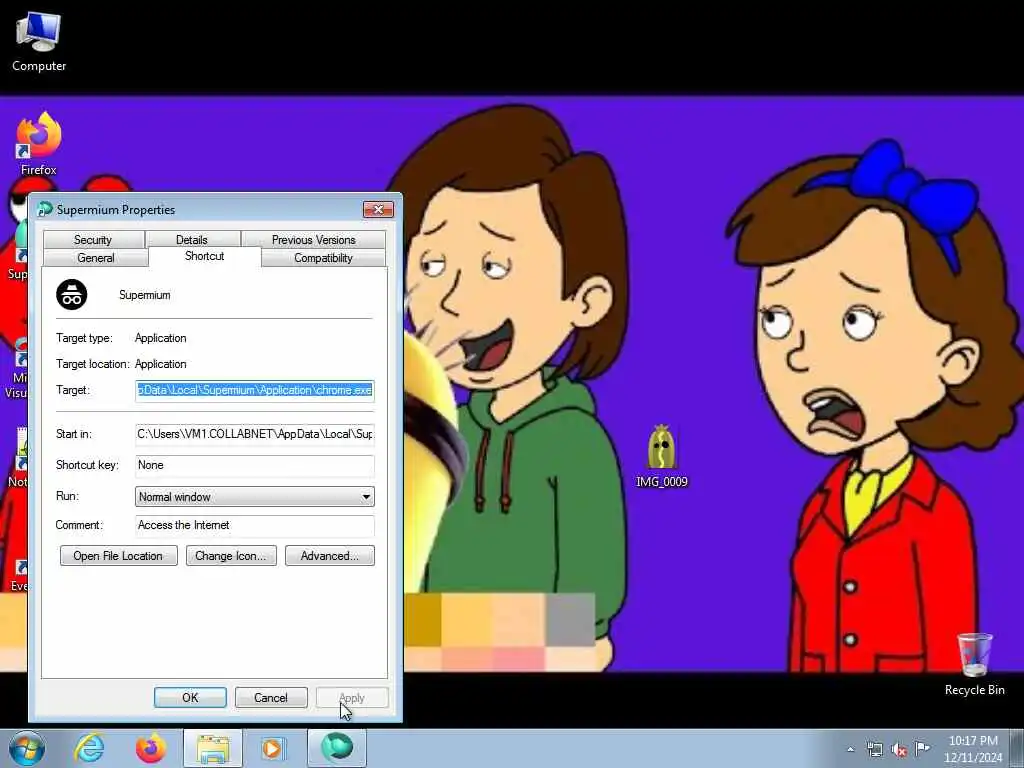Switch to the Previous Versions tab

pyautogui.click(x=313, y=240)
